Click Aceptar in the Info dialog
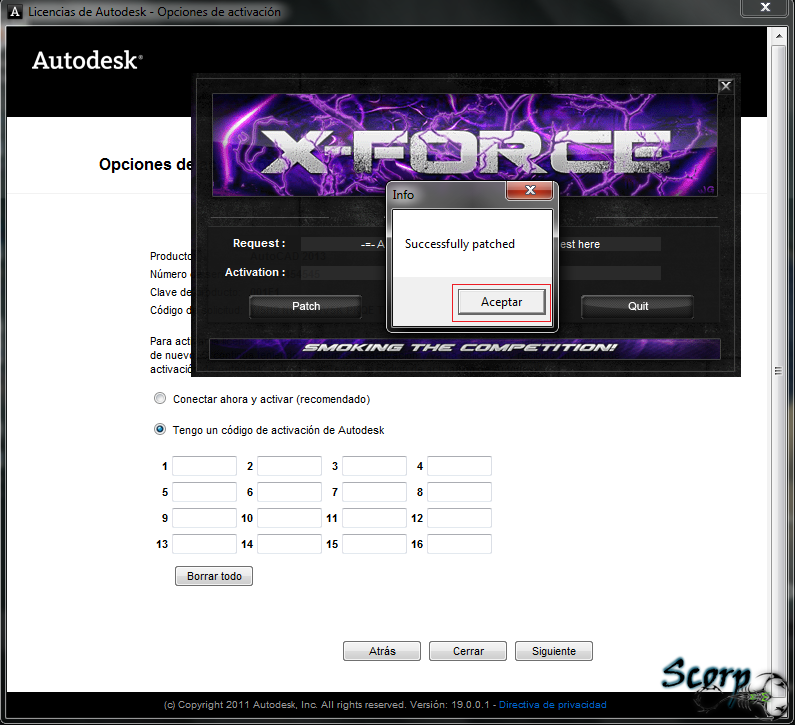The image size is (795, 725). tap(501, 302)
